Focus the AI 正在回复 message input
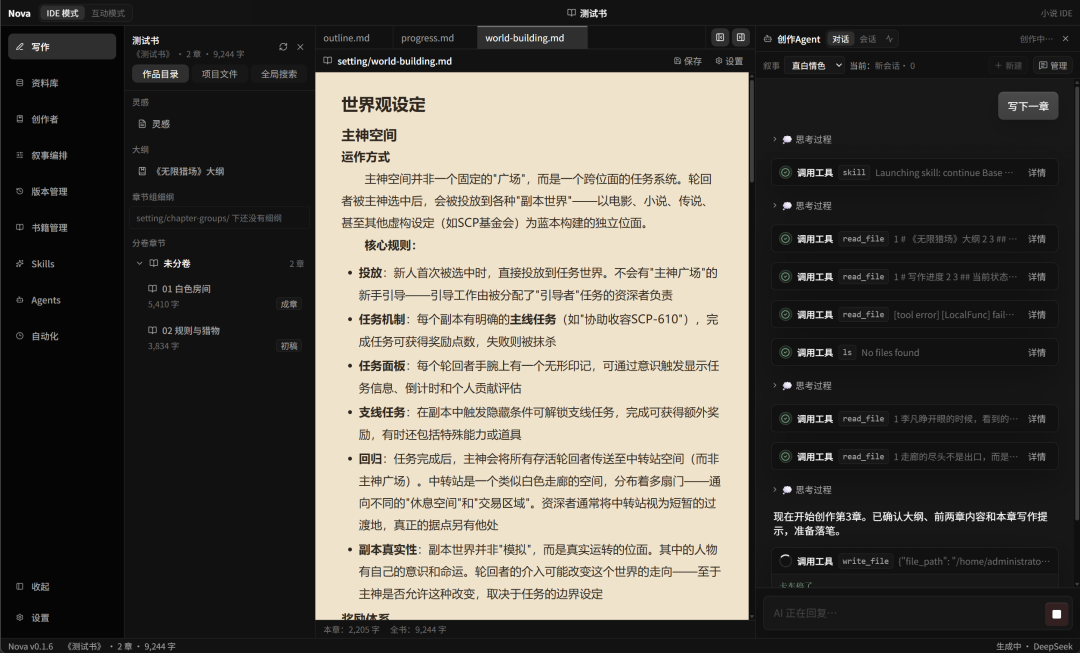The width and height of the screenshot is (1080, 653). pyautogui.click(x=904, y=613)
